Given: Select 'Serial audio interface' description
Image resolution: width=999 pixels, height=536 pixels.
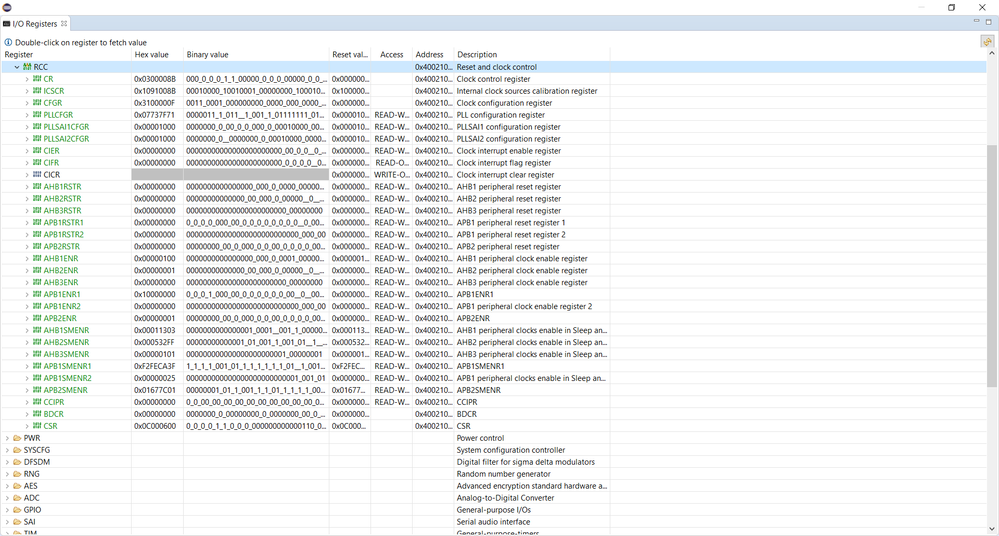Looking at the screenshot, I should 493,522.
